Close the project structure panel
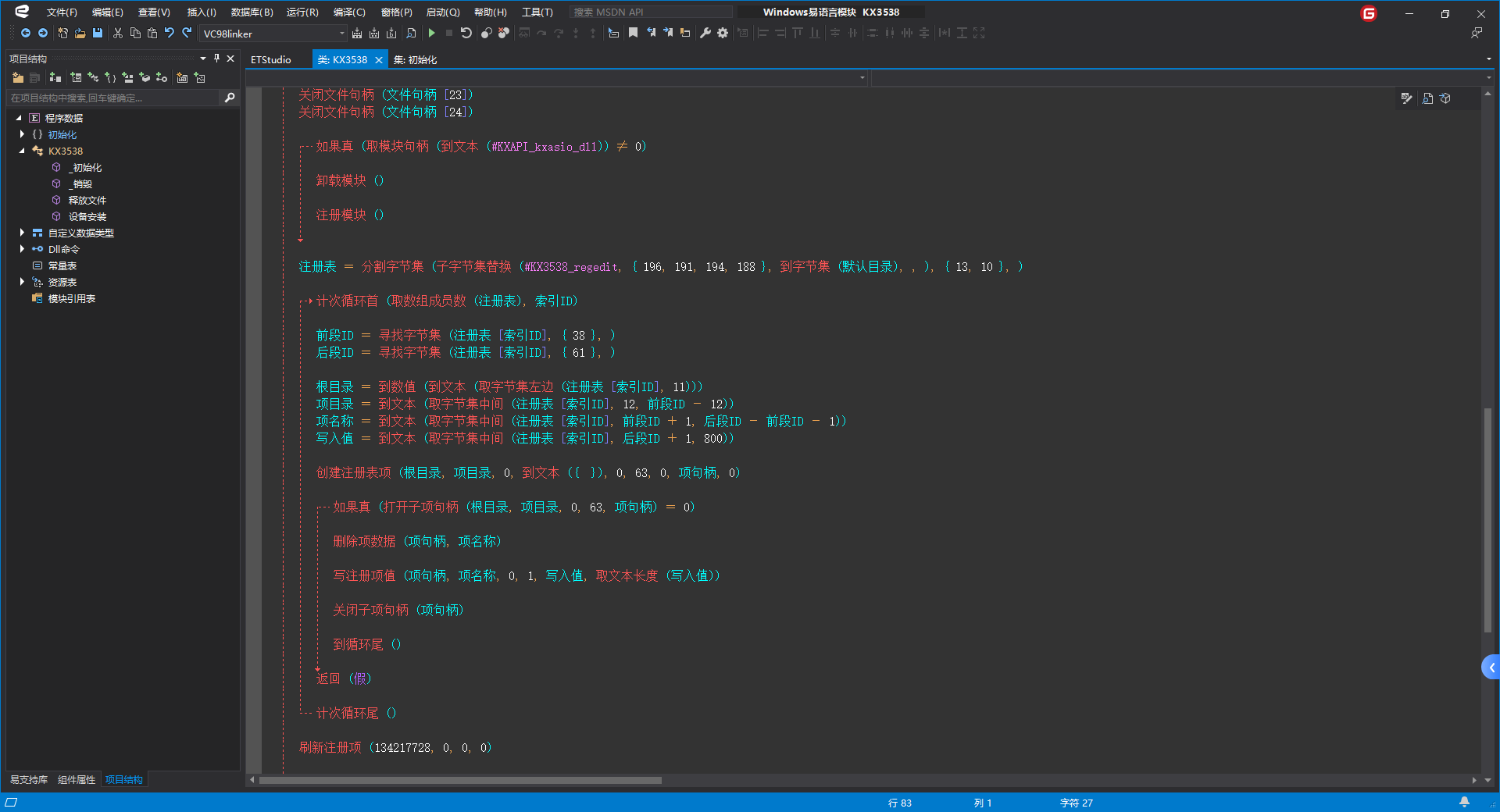1500x812 pixels. pyautogui.click(x=230, y=59)
